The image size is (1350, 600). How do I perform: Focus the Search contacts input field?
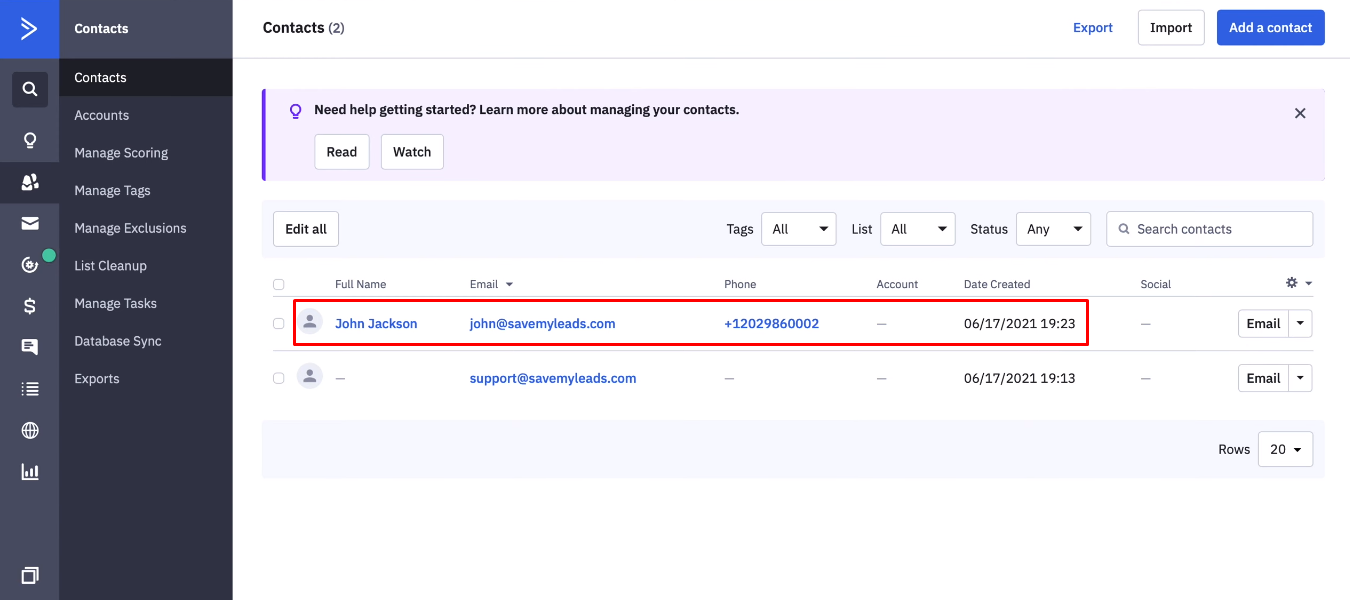1209,229
